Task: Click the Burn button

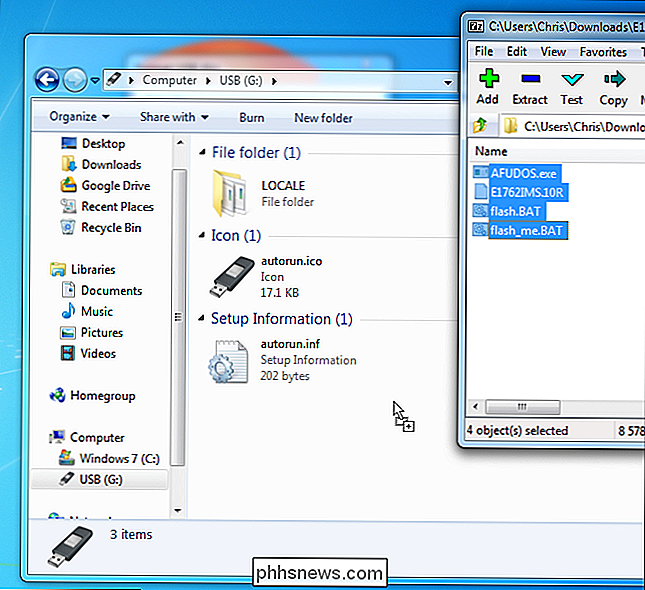Action: [252, 118]
